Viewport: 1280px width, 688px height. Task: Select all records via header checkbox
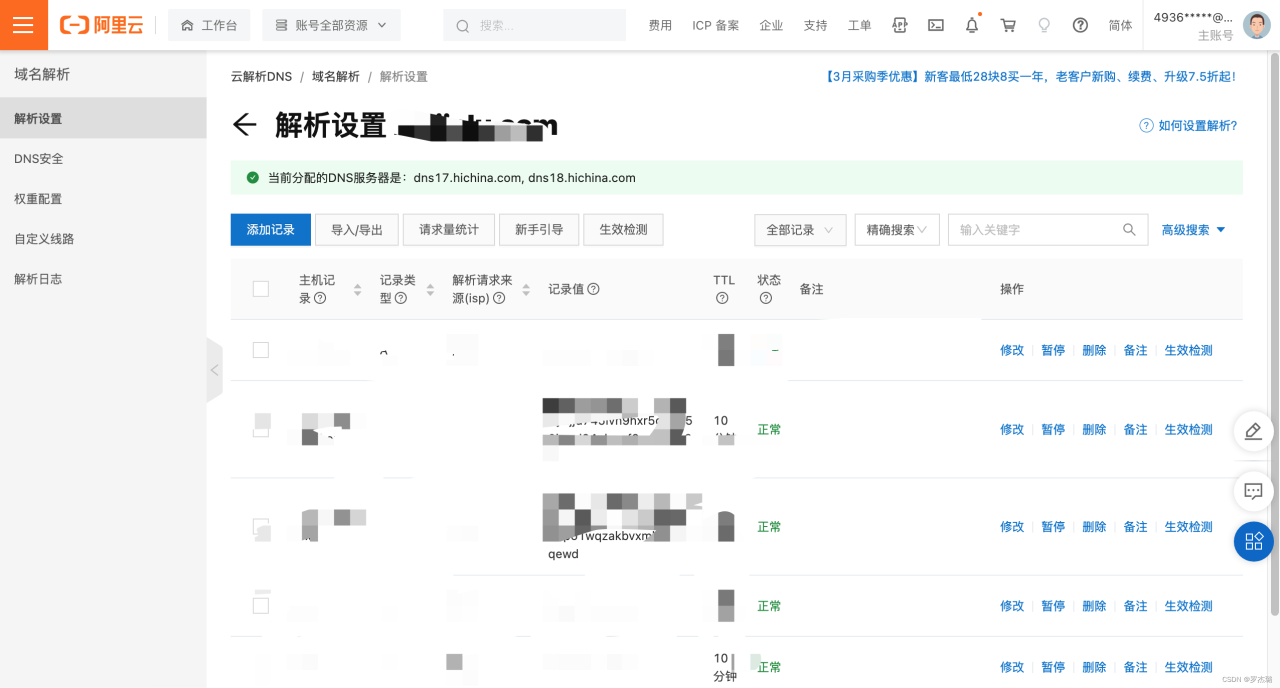261,288
